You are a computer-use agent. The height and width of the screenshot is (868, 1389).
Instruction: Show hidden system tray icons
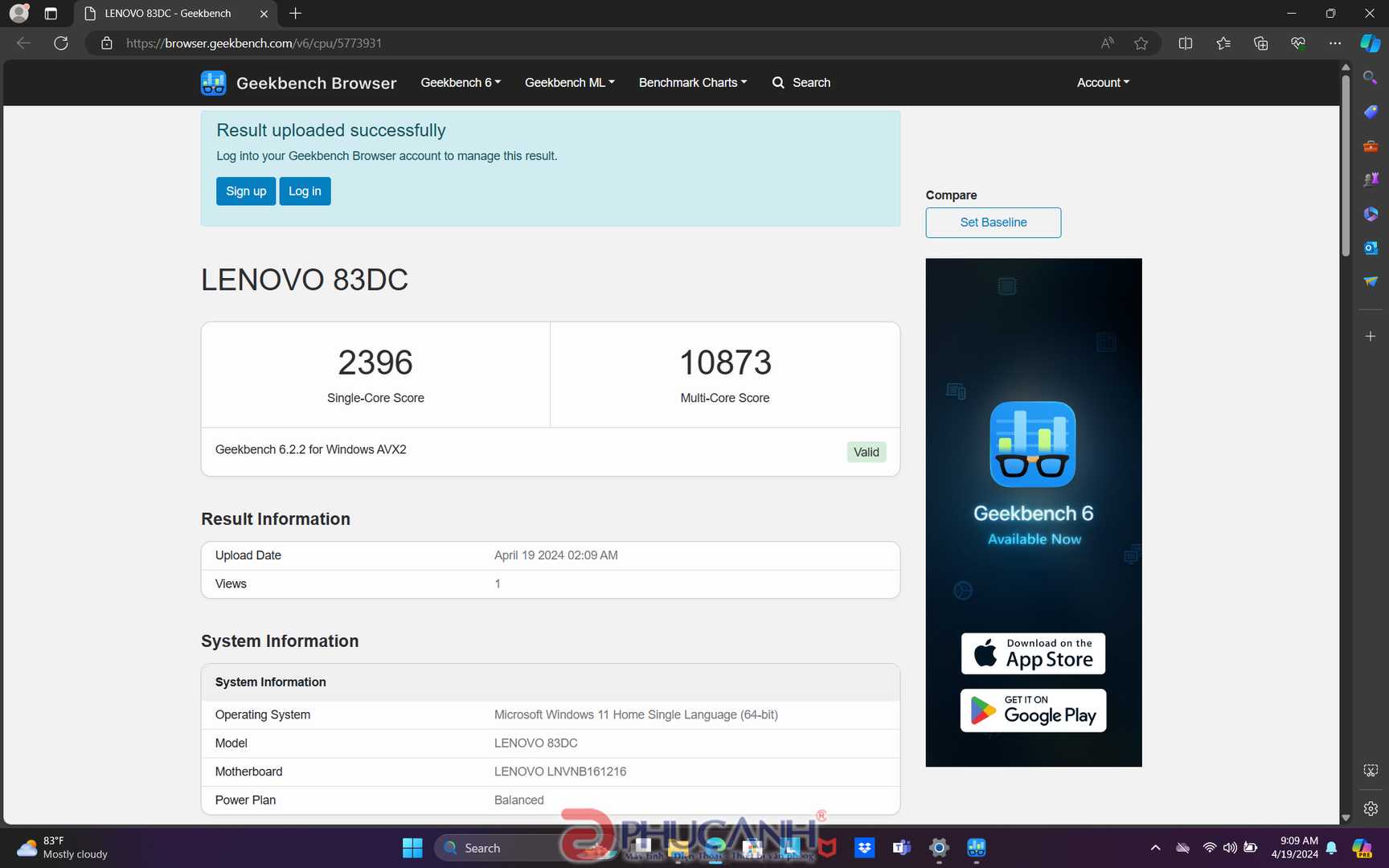(1155, 848)
